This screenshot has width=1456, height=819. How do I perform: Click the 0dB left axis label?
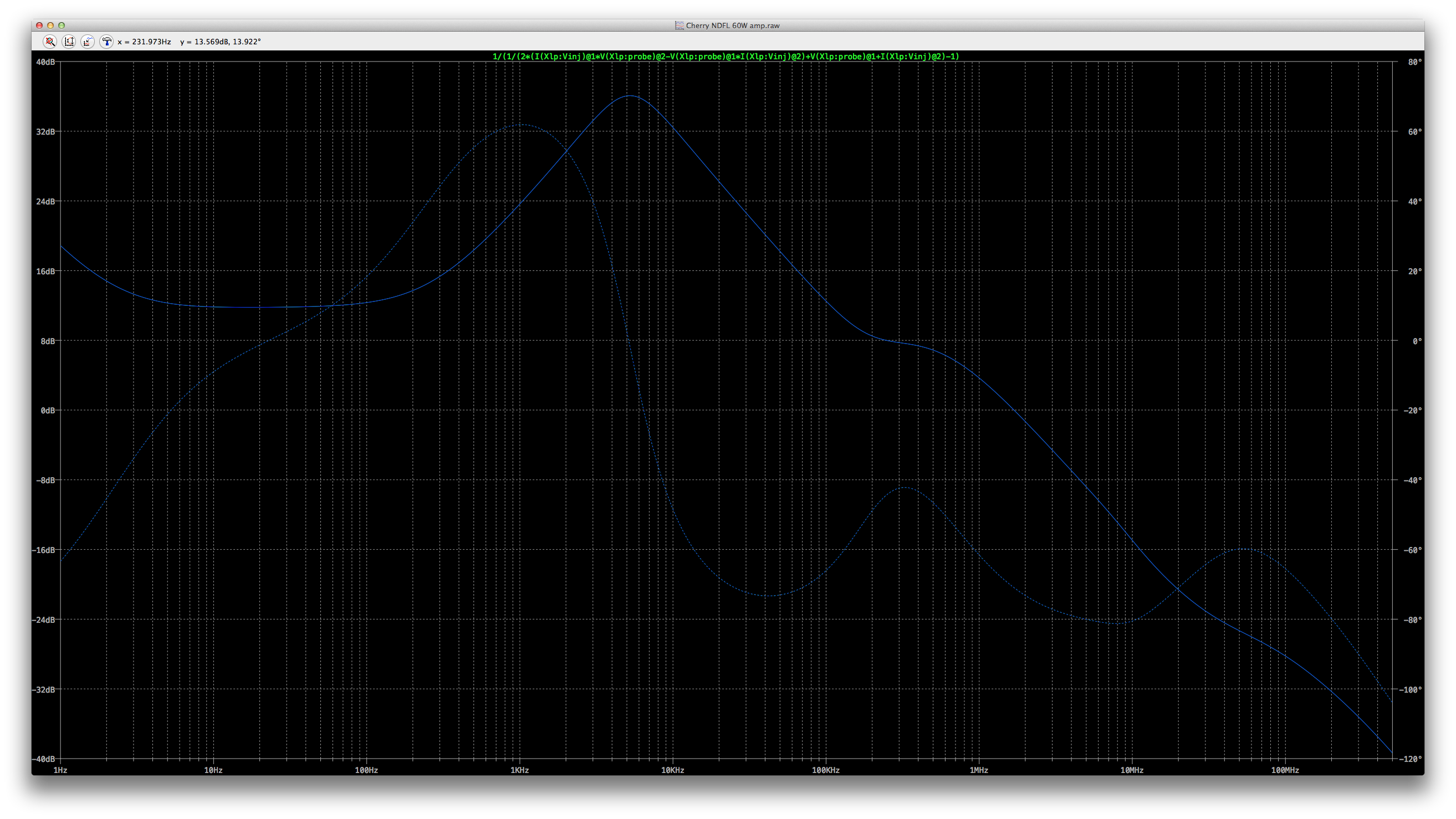click(x=48, y=411)
